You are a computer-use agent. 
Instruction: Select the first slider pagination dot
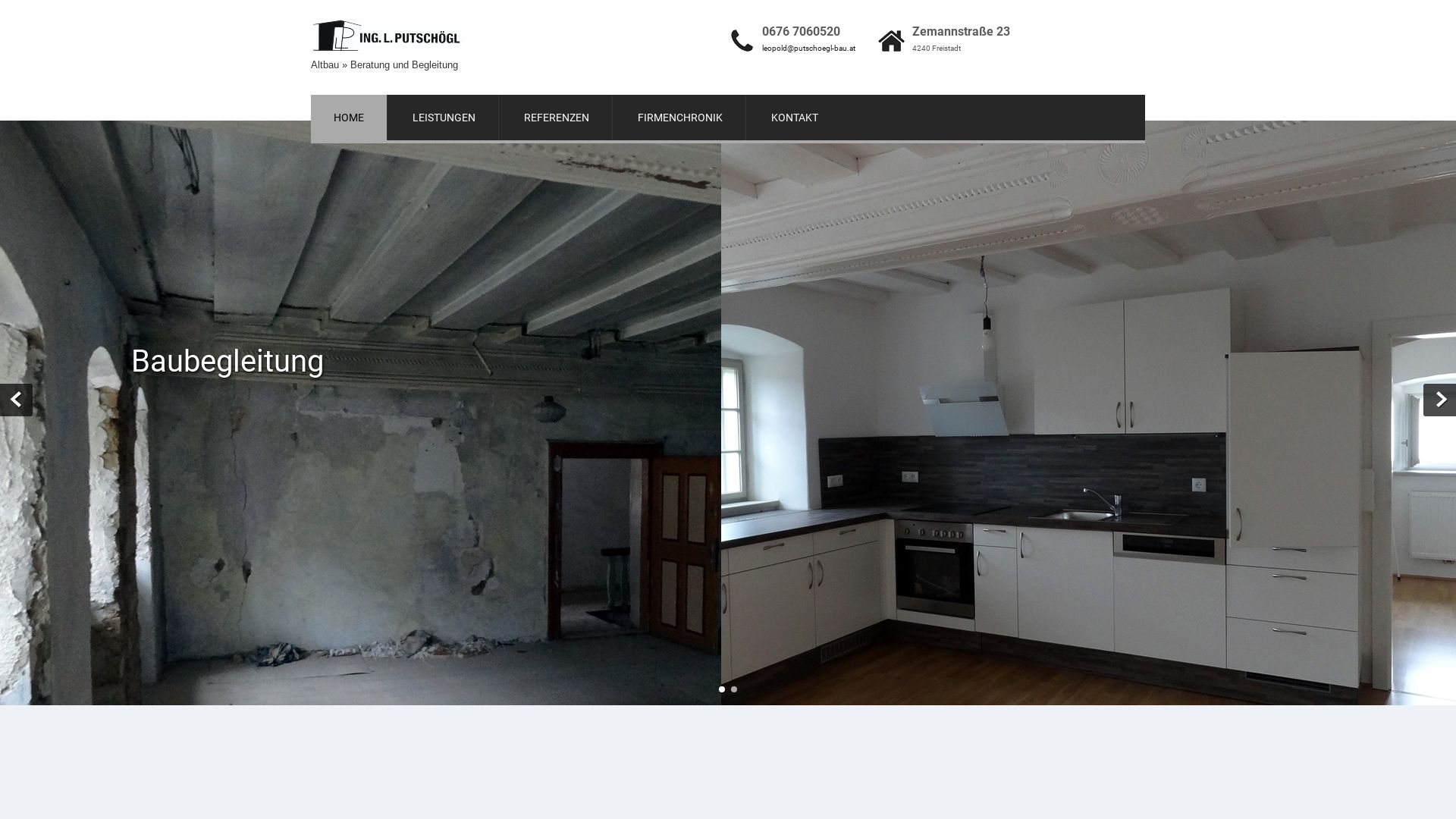click(722, 689)
